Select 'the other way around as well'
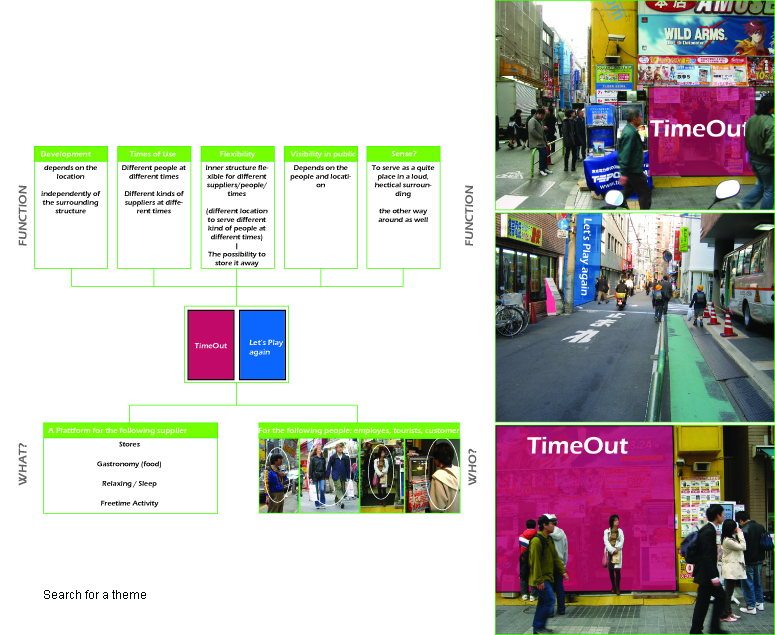This screenshot has width=775, height=635. coord(403,215)
